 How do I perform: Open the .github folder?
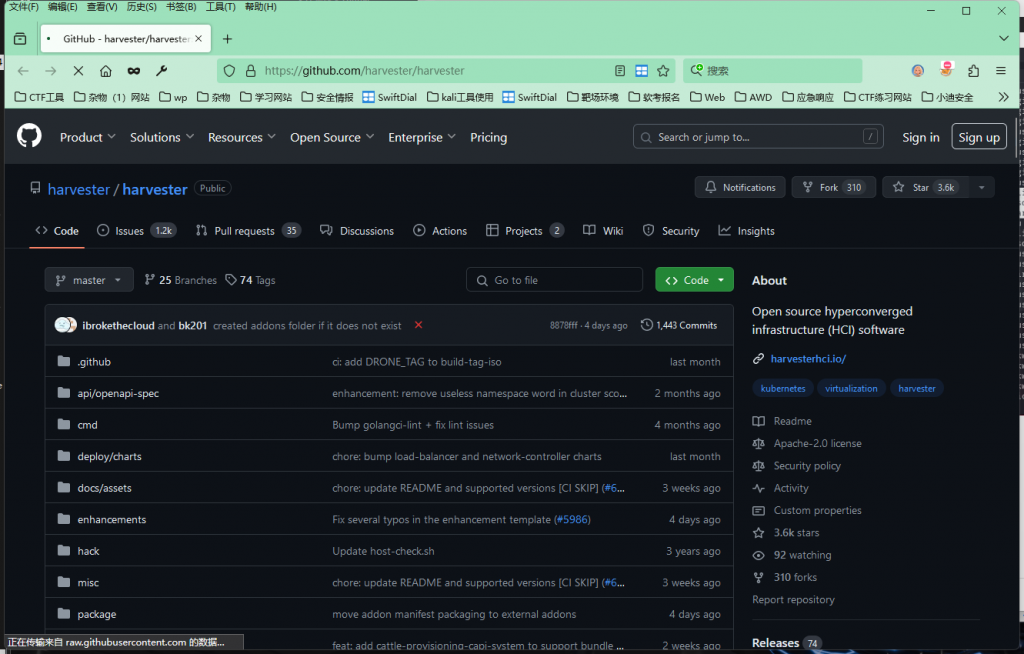94,362
